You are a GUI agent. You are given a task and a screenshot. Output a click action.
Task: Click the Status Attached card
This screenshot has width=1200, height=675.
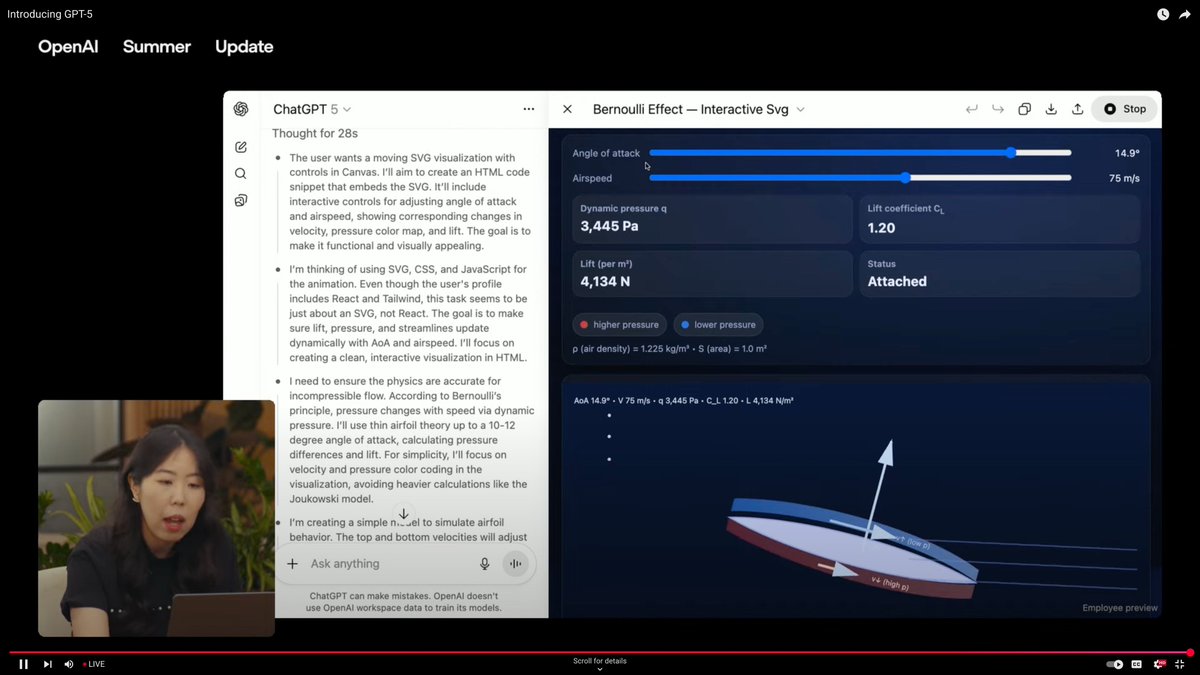click(999, 272)
